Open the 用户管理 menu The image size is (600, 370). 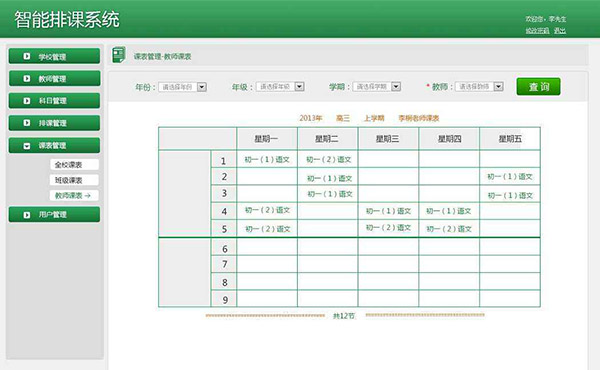point(54,215)
